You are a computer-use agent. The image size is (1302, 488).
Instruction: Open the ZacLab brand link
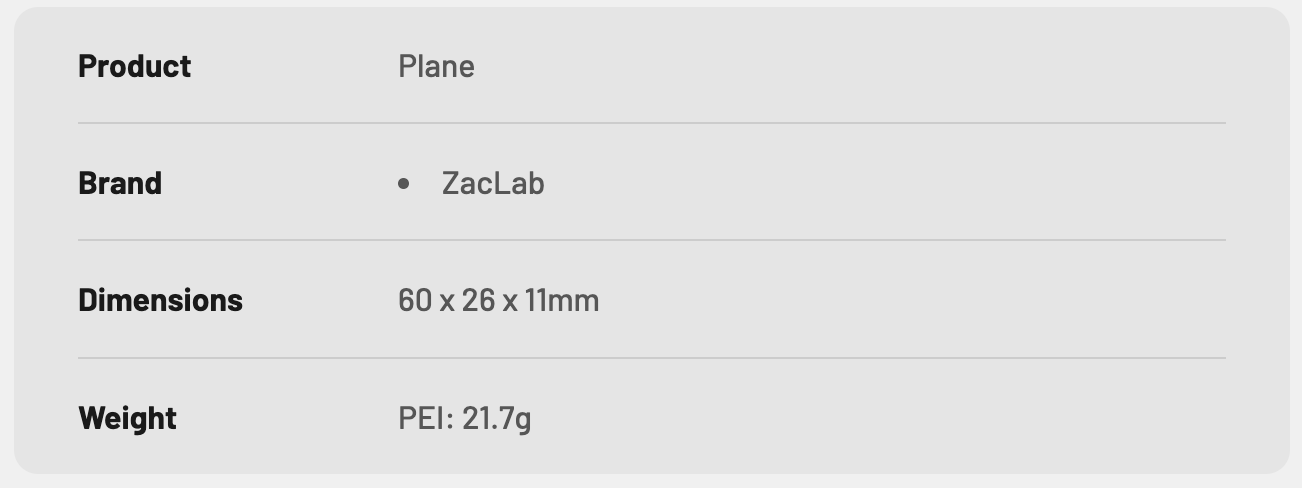click(x=493, y=183)
